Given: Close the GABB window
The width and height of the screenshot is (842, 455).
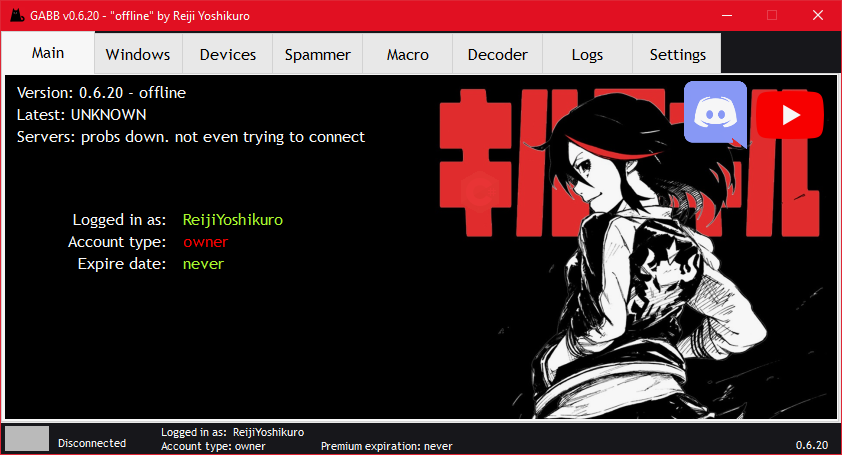Looking at the screenshot, I should coord(817,15).
